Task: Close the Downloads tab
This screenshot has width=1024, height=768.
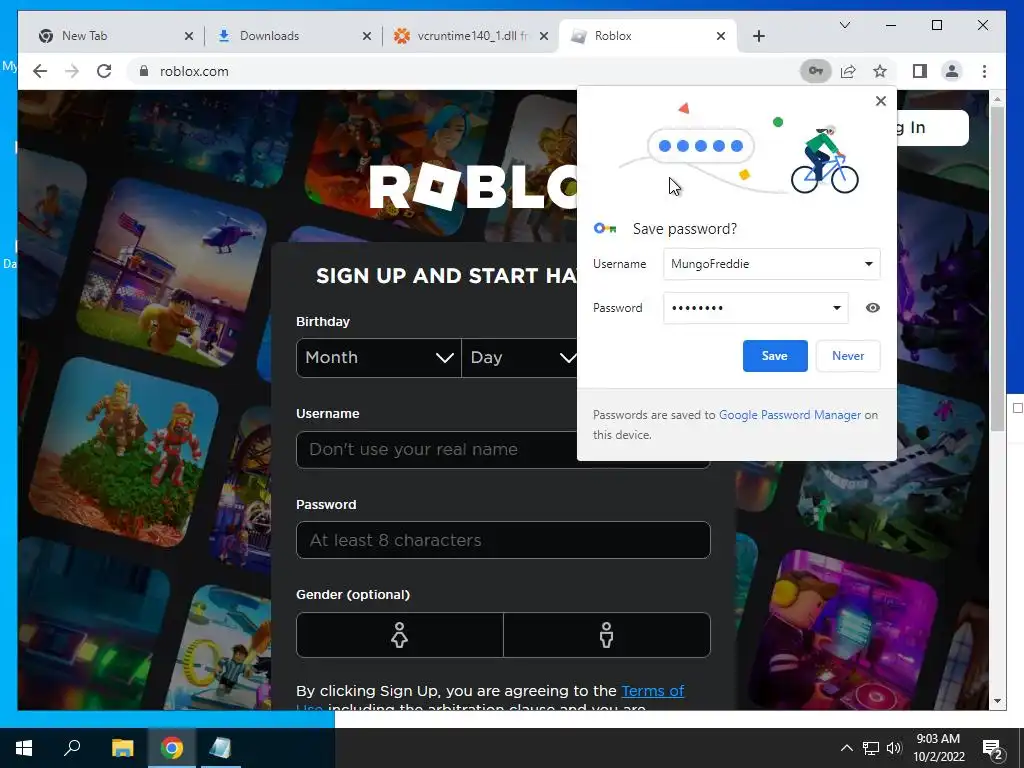Action: pyautogui.click(x=367, y=36)
